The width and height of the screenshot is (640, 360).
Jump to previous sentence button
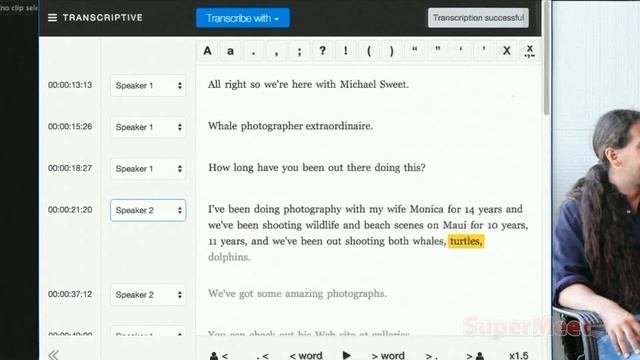click(x=262, y=356)
